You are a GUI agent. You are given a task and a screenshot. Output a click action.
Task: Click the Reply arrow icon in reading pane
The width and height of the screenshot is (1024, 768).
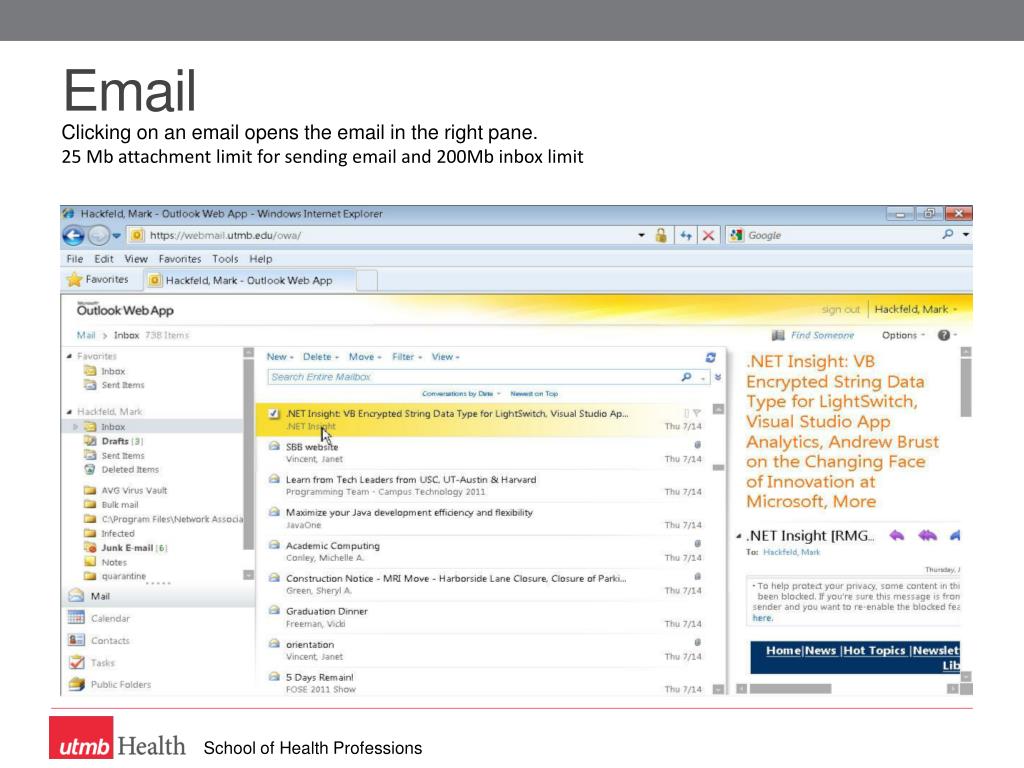[x=897, y=536]
